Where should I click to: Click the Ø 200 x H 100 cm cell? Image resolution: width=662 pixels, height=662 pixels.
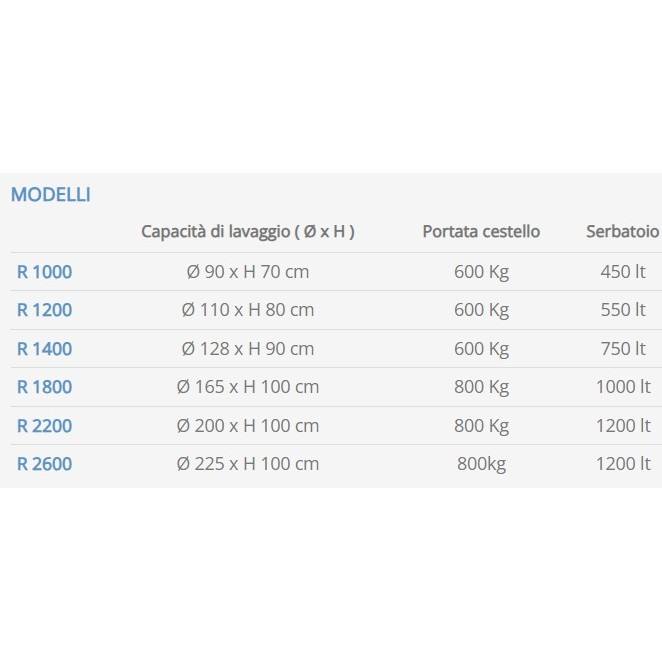pyautogui.click(x=248, y=426)
